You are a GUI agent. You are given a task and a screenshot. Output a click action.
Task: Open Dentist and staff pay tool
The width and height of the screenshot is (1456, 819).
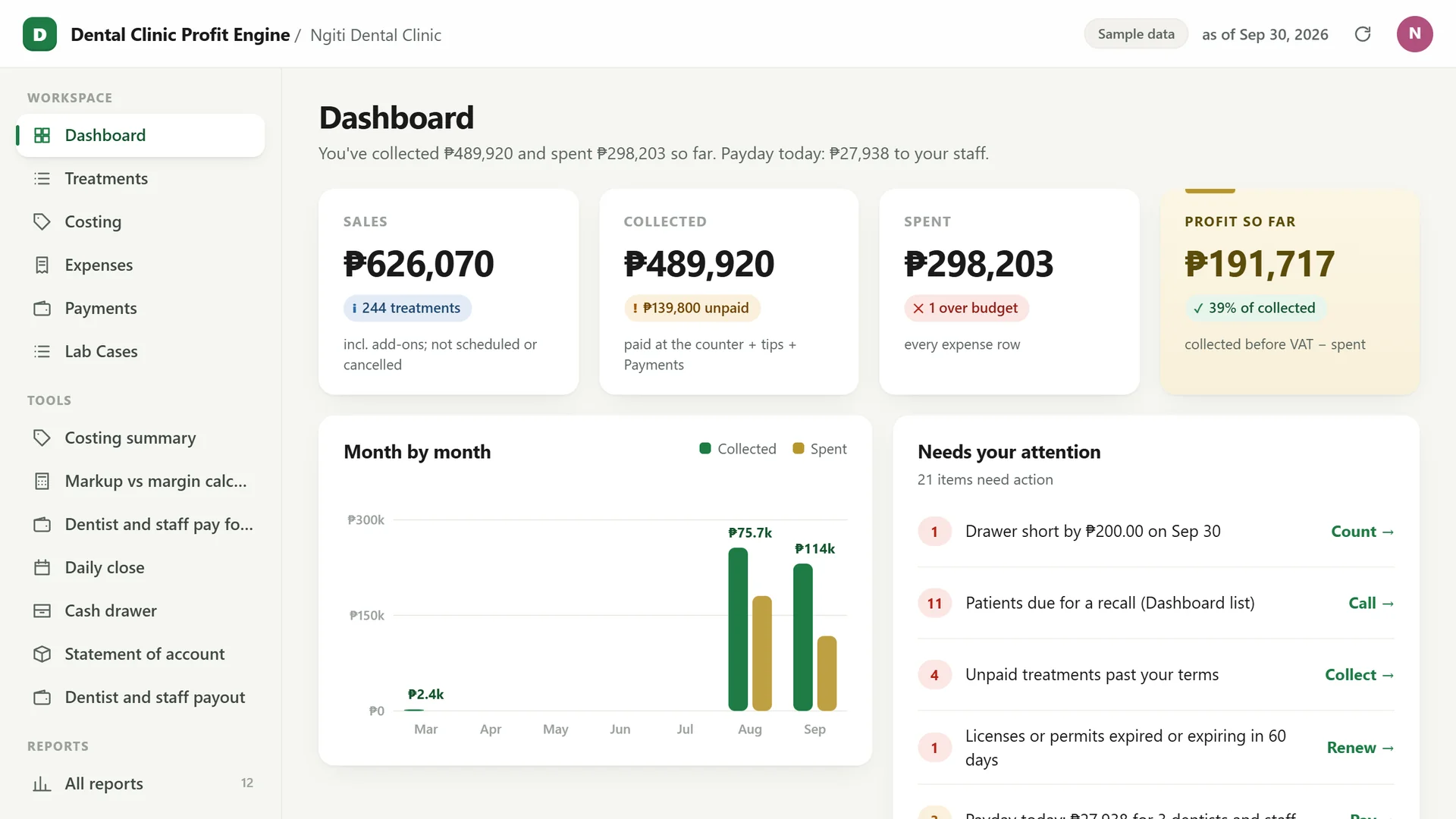click(140, 524)
